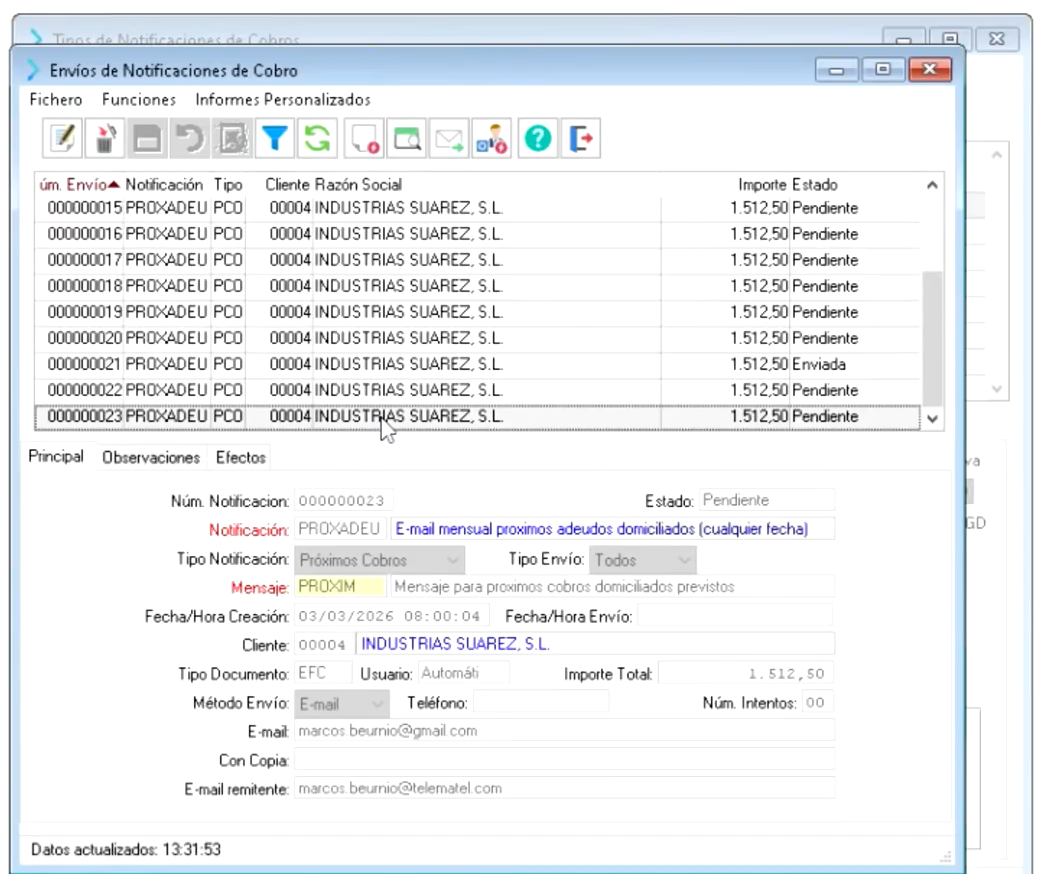Open the Tipo Envío dropdown

point(684,560)
